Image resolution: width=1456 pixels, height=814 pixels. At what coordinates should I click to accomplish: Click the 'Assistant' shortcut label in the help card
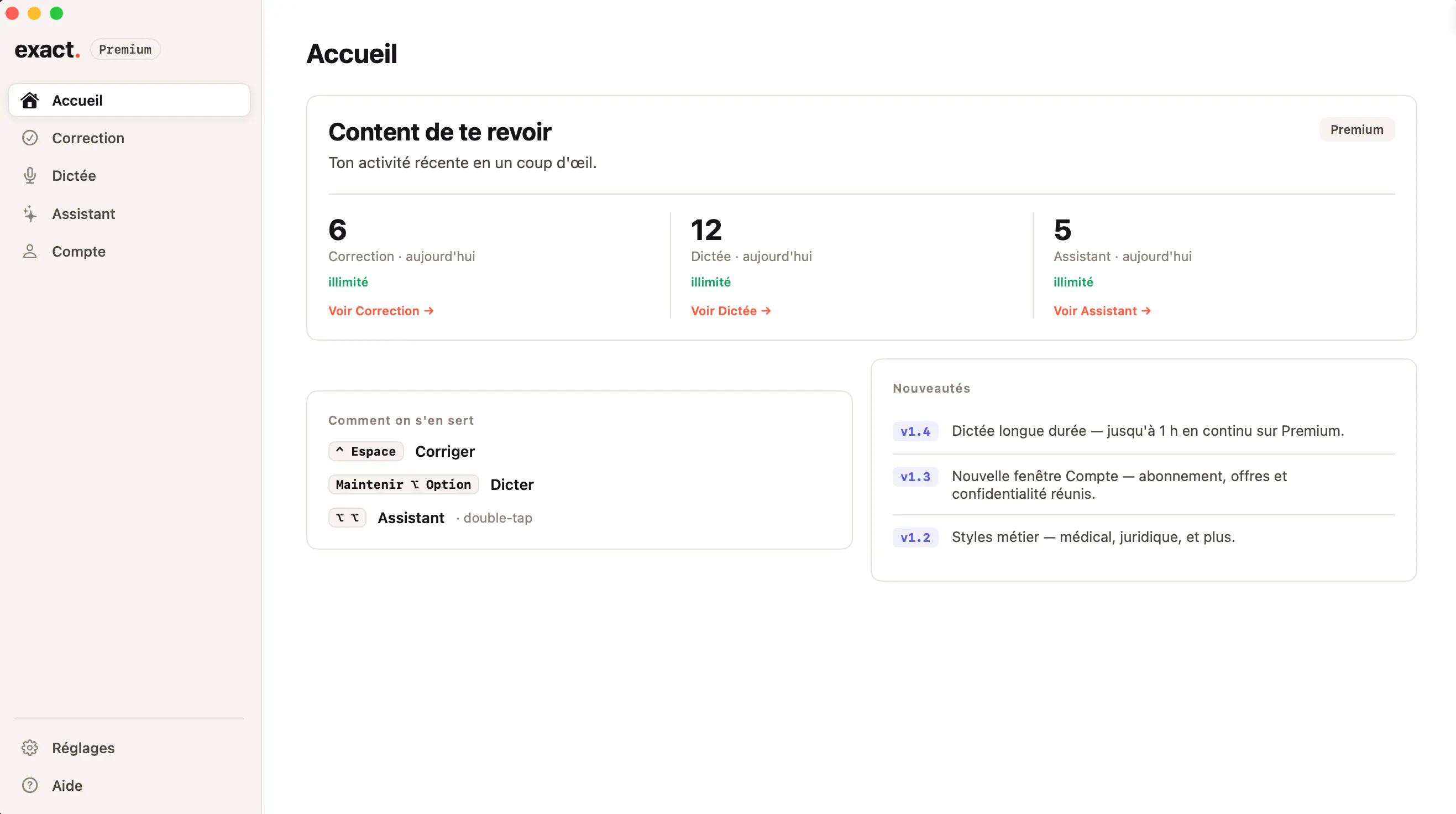coord(411,518)
